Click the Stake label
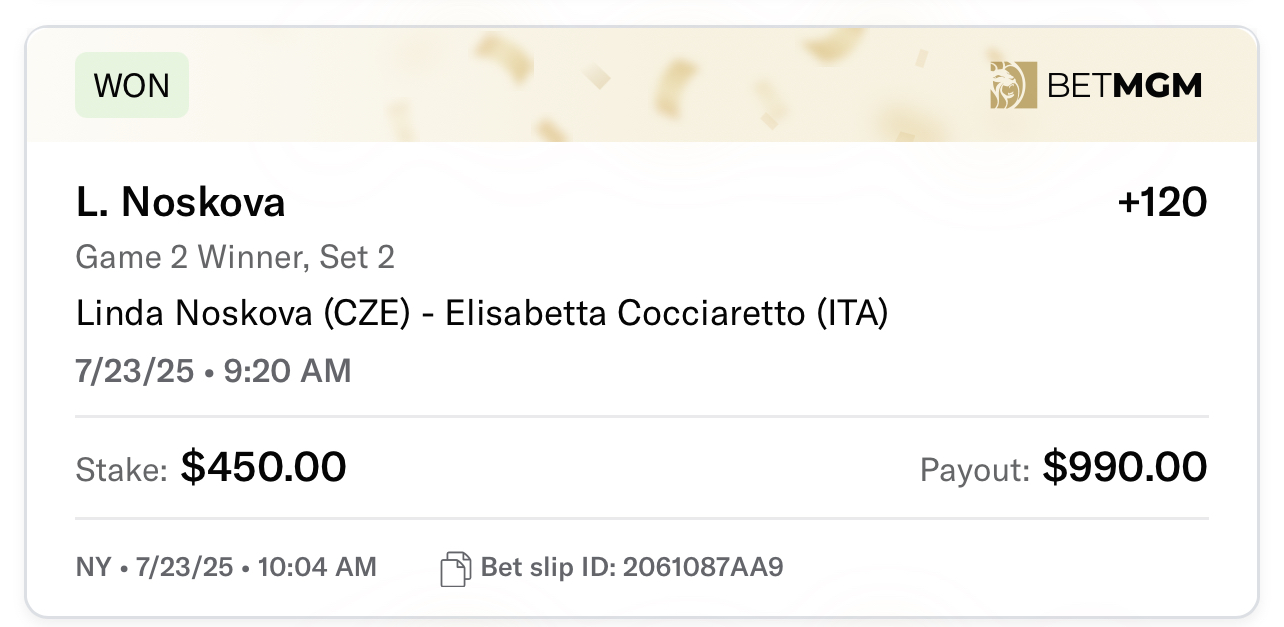The image size is (1284, 627). [x=122, y=469]
